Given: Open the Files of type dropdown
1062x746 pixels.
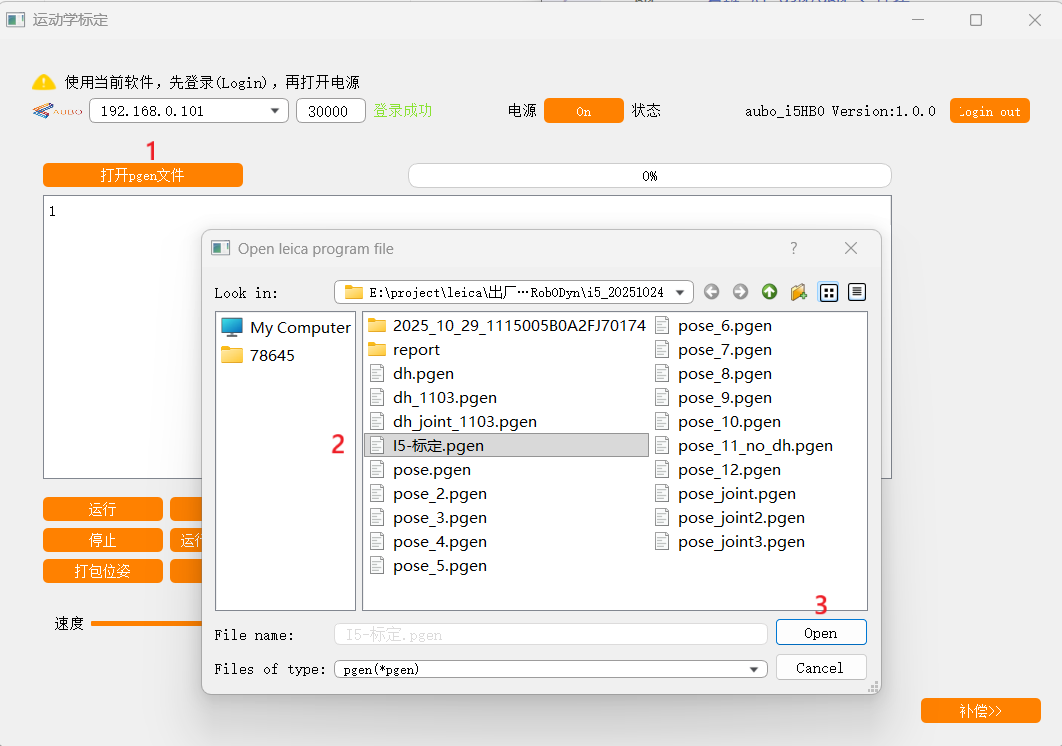Looking at the screenshot, I should tap(752, 669).
